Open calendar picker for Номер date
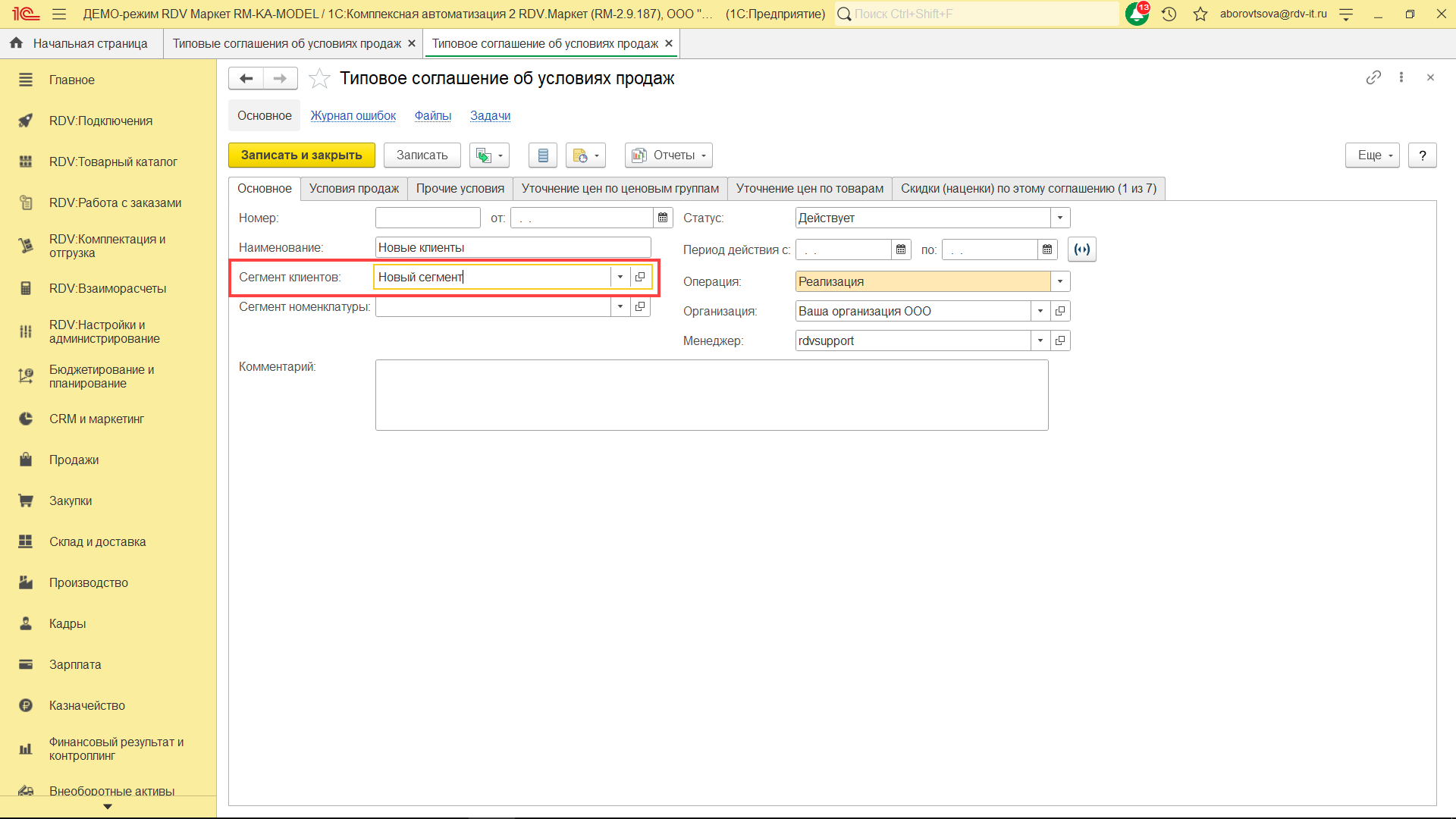1456x819 pixels. pyautogui.click(x=663, y=218)
